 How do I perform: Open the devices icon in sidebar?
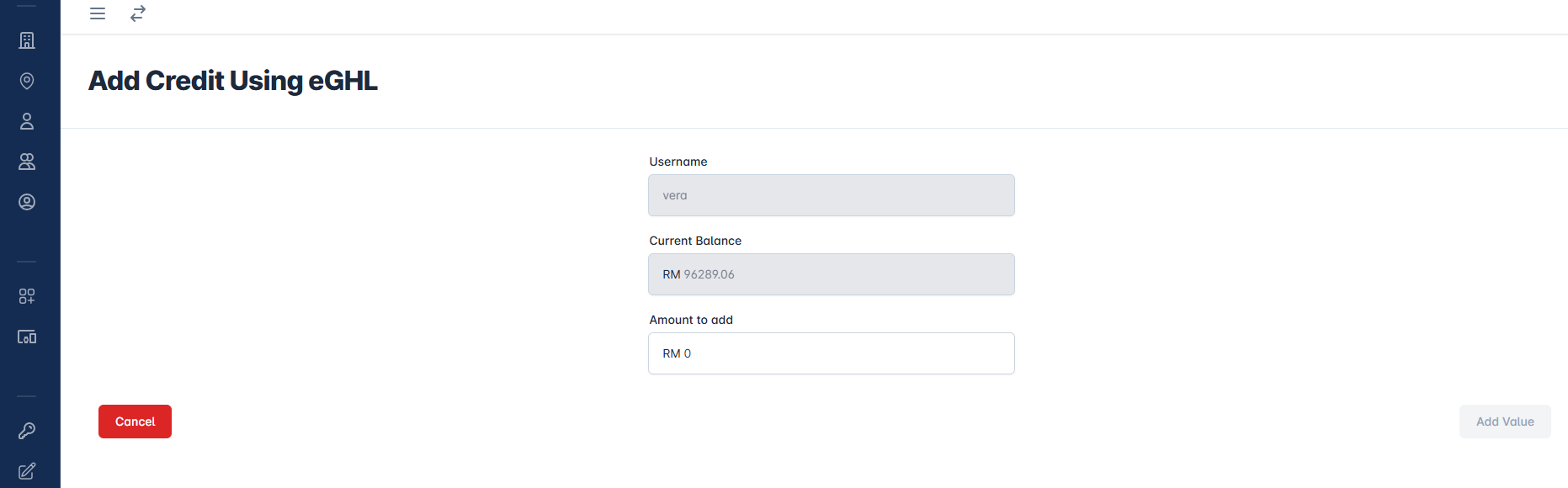(x=27, y=337)
